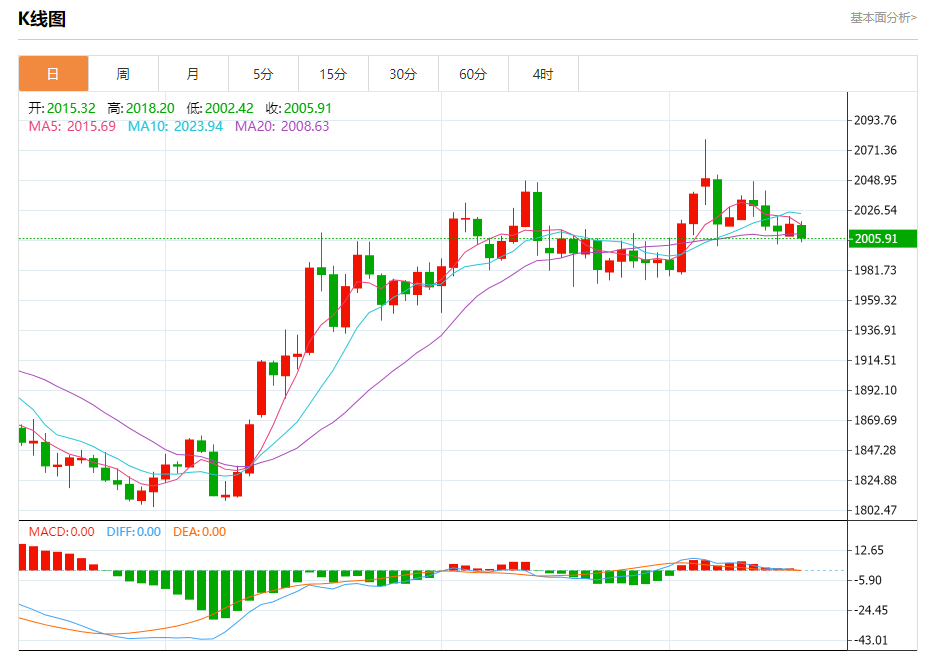Click the 2071.36 price axis label
Viewport: 929px width, 651px height.
pos(875,150)
